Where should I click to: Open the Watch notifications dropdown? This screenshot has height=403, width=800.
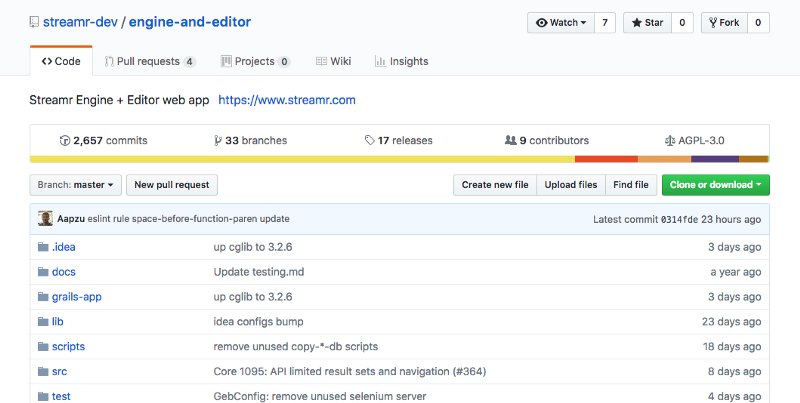tap(561, 22)
